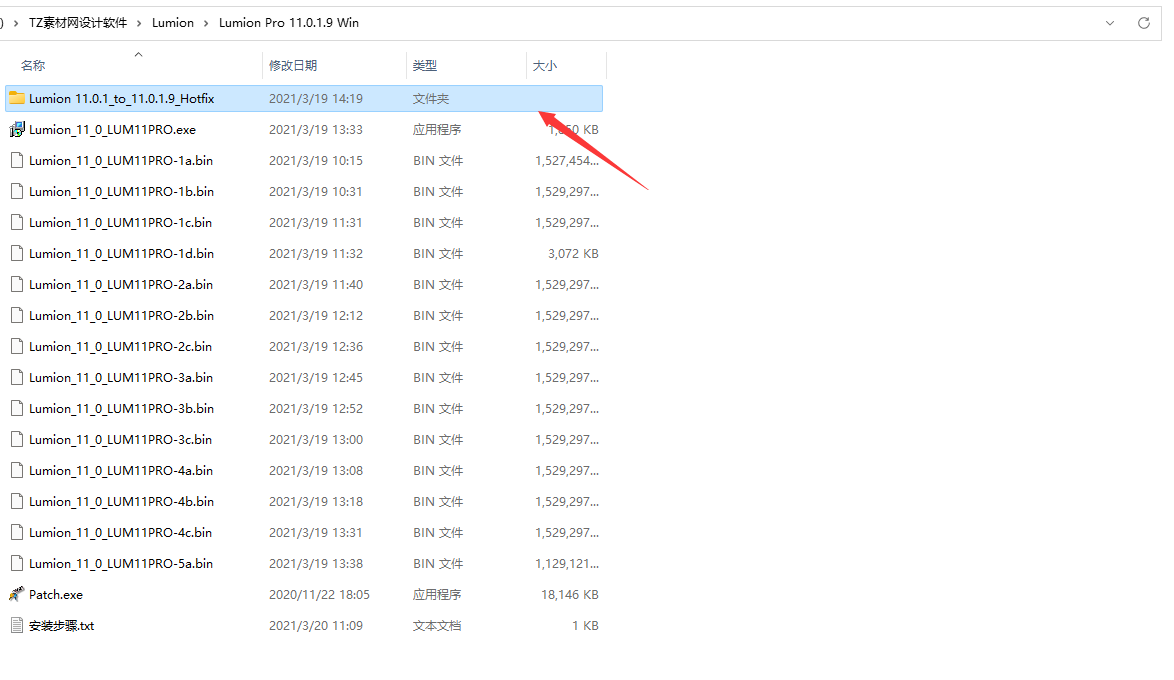
Task: Click the 1,129,121... size cell
Action: 567,563
